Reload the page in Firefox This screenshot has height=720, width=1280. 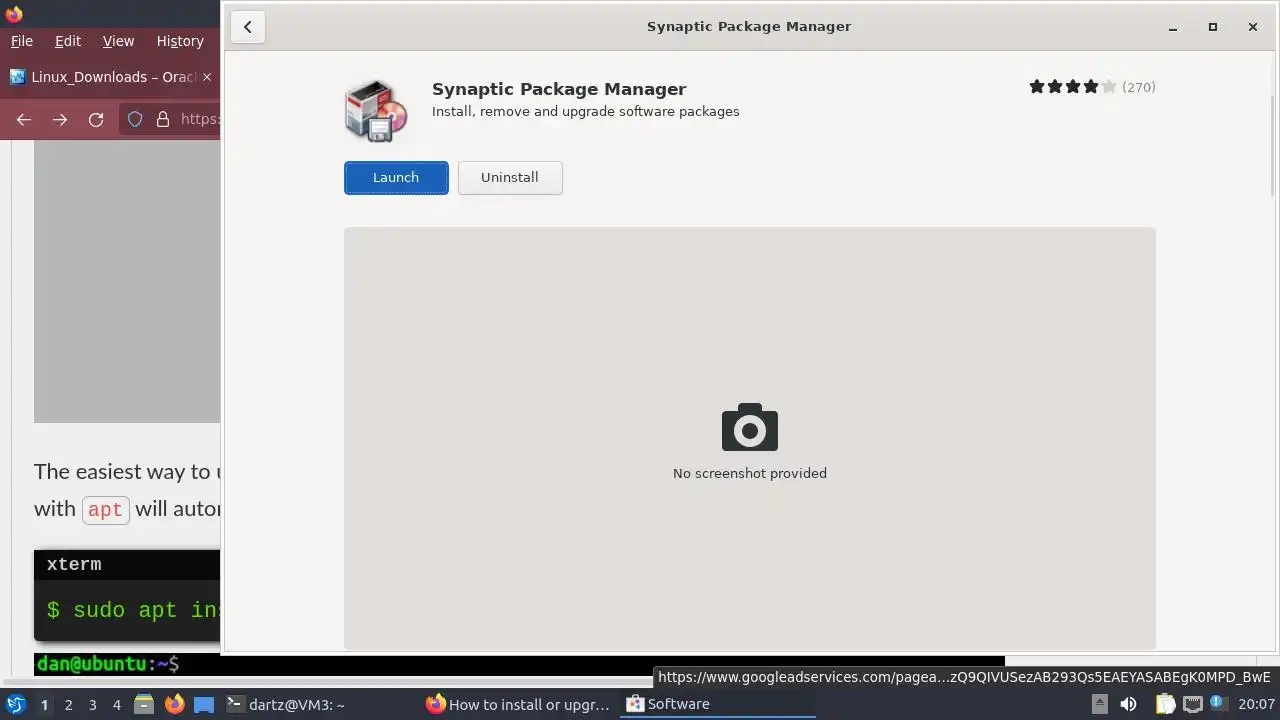(96, 119)
